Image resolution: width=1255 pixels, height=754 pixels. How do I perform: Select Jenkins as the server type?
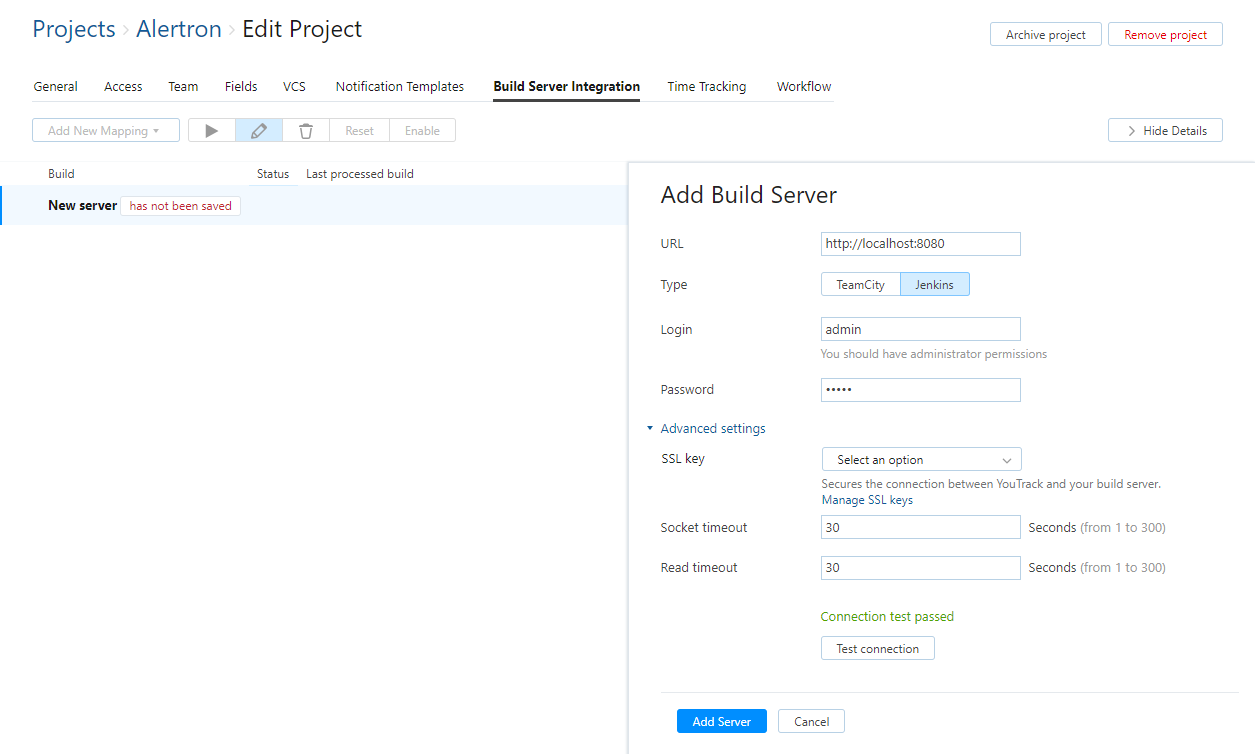[x=934, y=285]
